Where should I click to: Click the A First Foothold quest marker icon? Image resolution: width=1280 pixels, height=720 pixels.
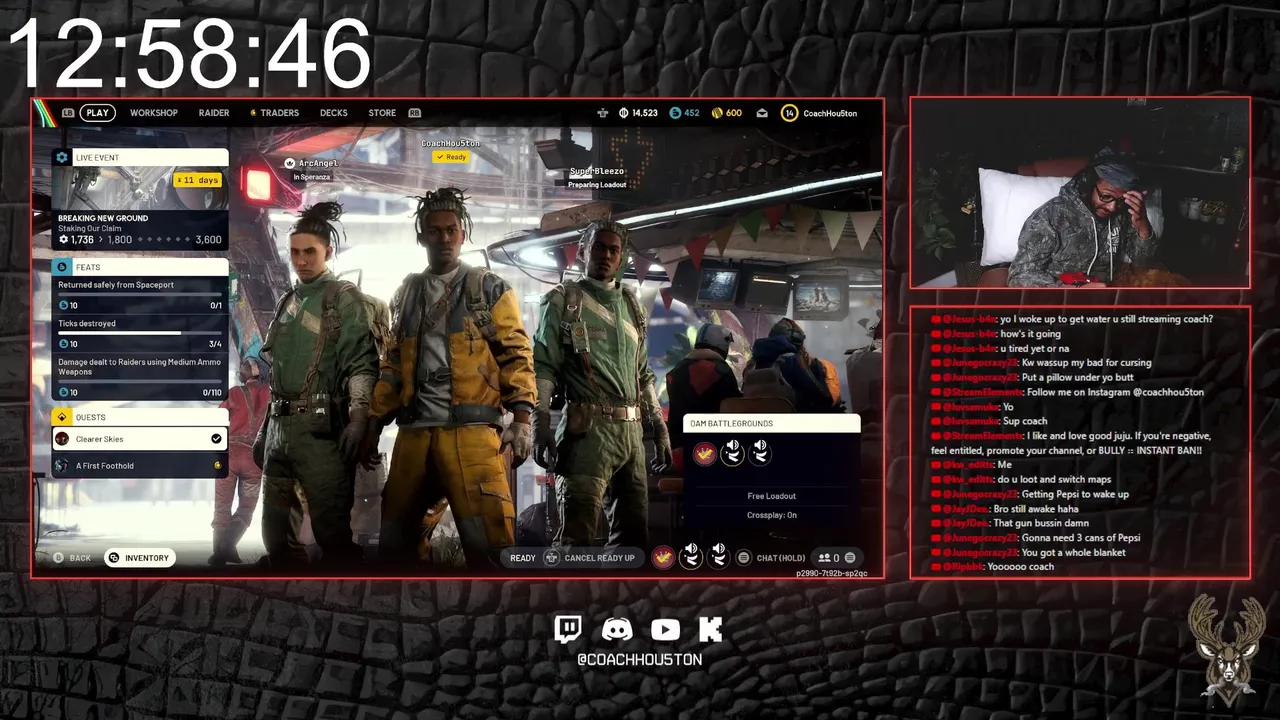[x=217, y=466]
